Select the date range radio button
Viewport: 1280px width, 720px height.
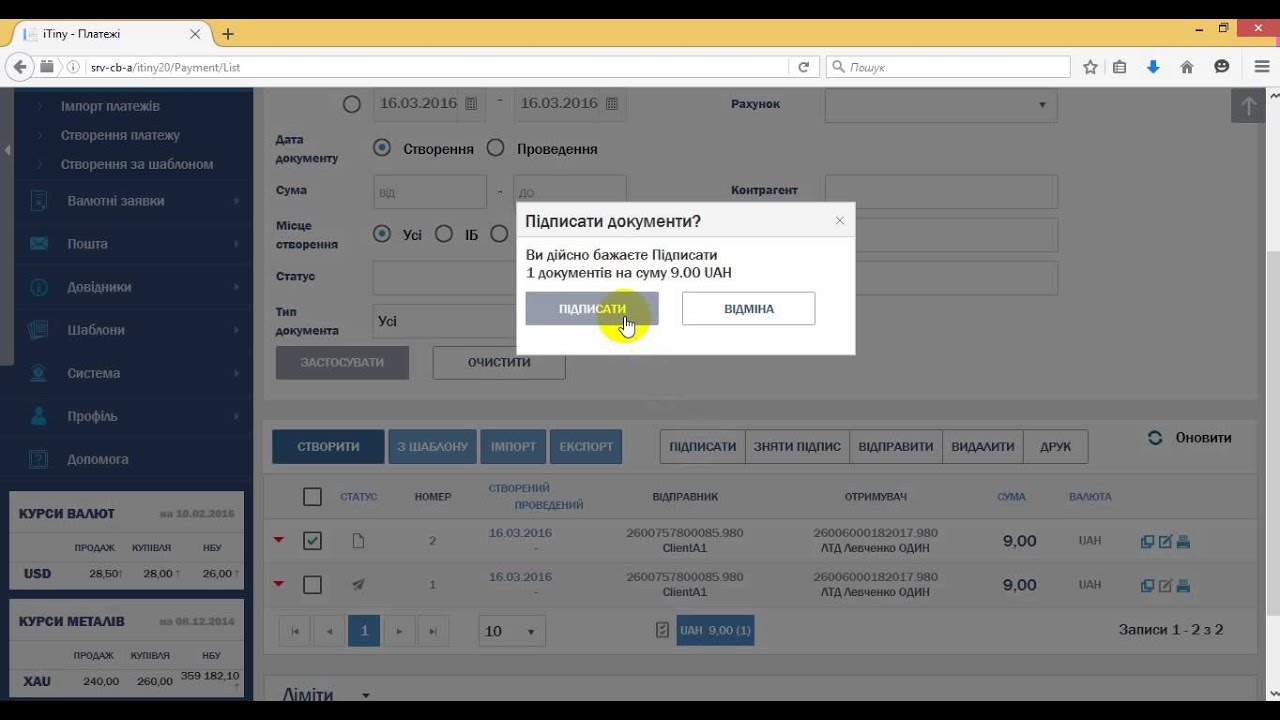pos(351,104)
